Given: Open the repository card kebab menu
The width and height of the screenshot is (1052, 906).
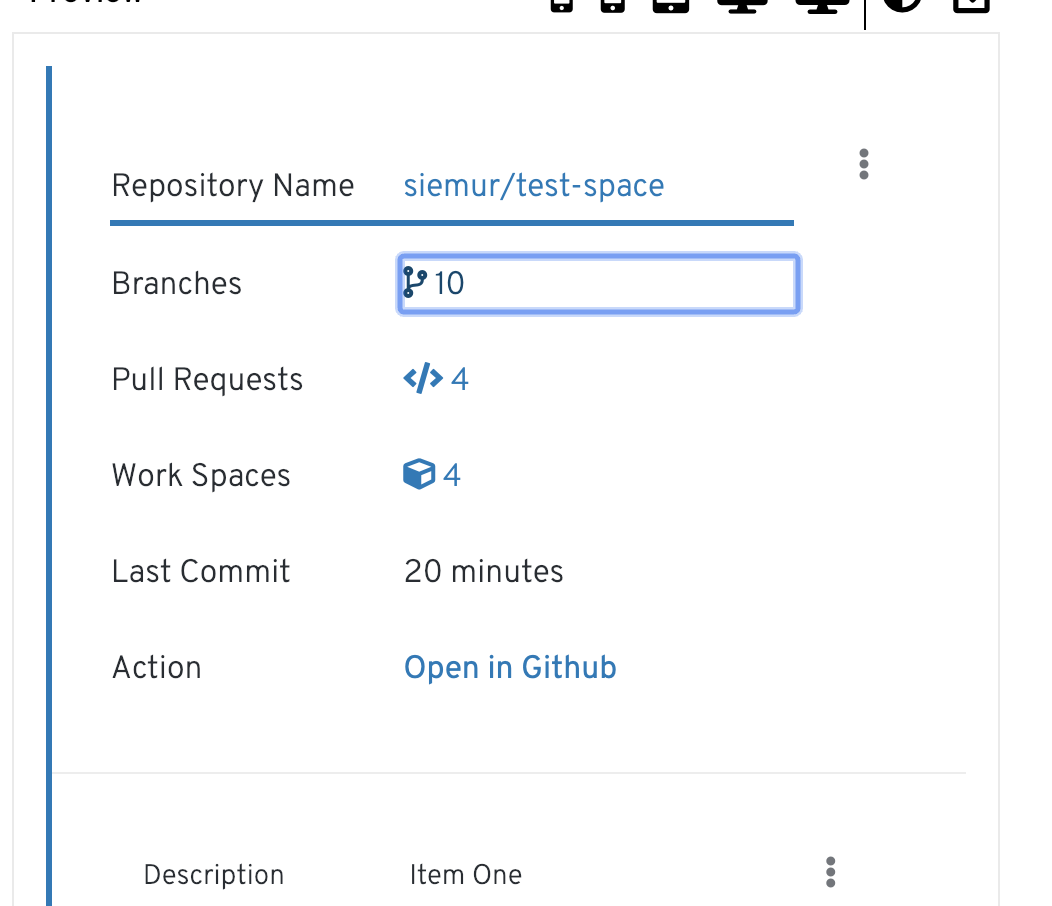Looking at the screenshot, I should 863,164.
